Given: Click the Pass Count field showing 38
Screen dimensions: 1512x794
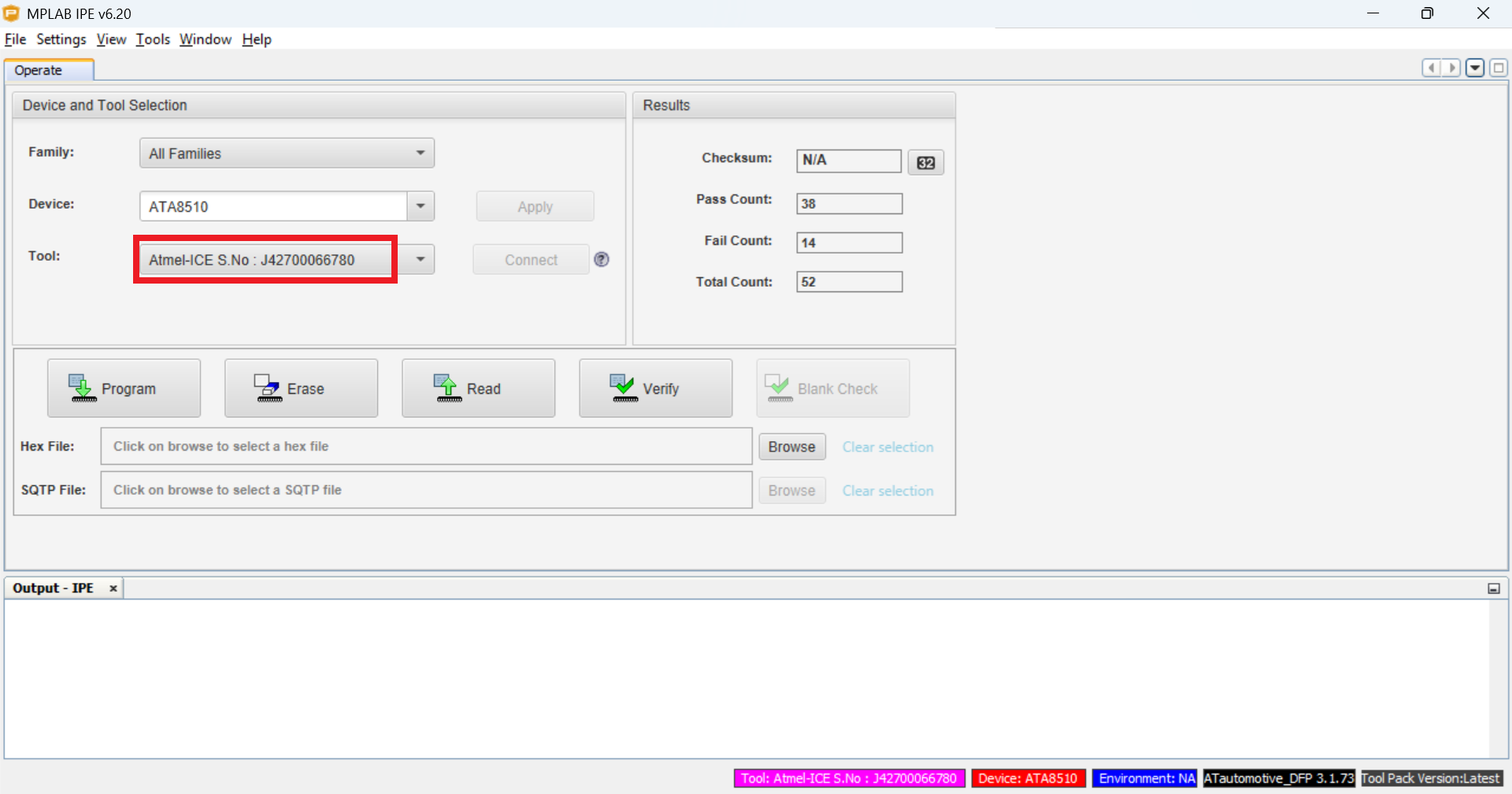Looking at the screenshot, I should (849, 203).
